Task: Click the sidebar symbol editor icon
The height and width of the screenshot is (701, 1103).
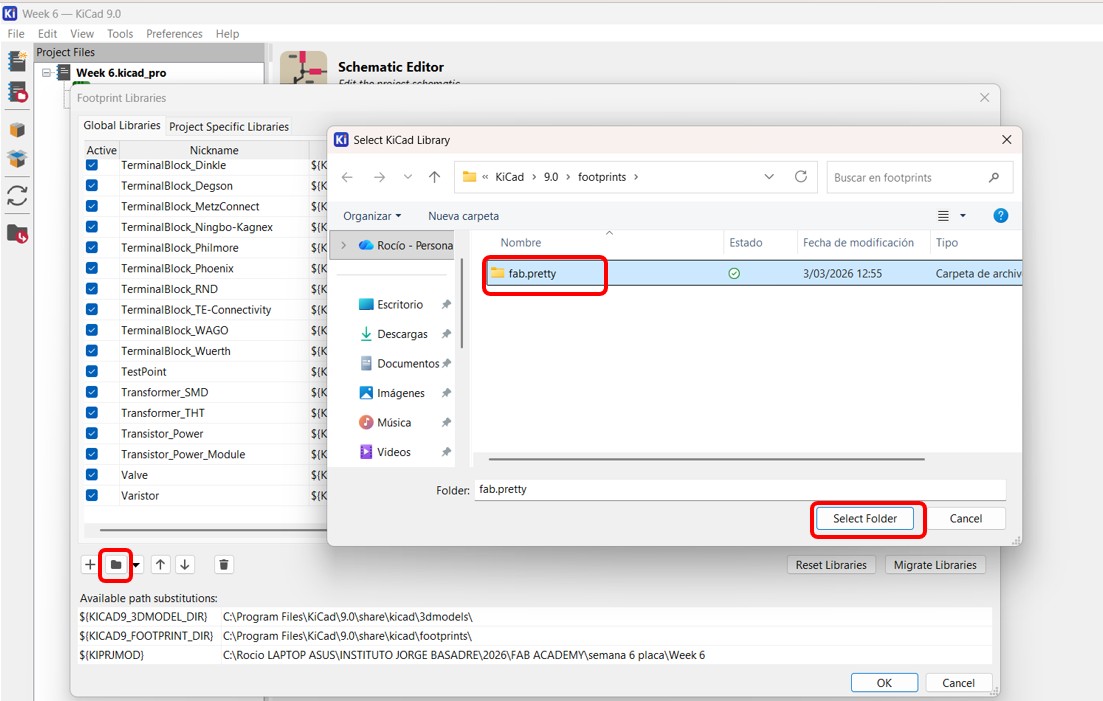Action: click(x=17, y=93)
